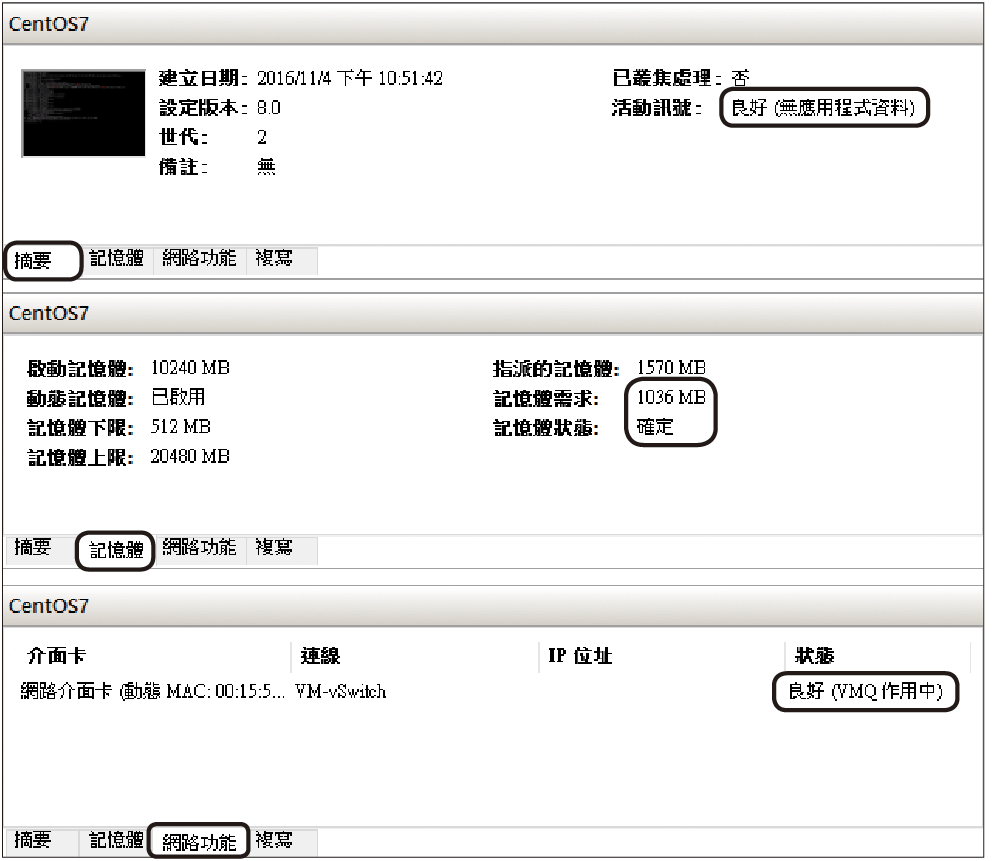Click the dynamic memory value 已啟用

178,398
